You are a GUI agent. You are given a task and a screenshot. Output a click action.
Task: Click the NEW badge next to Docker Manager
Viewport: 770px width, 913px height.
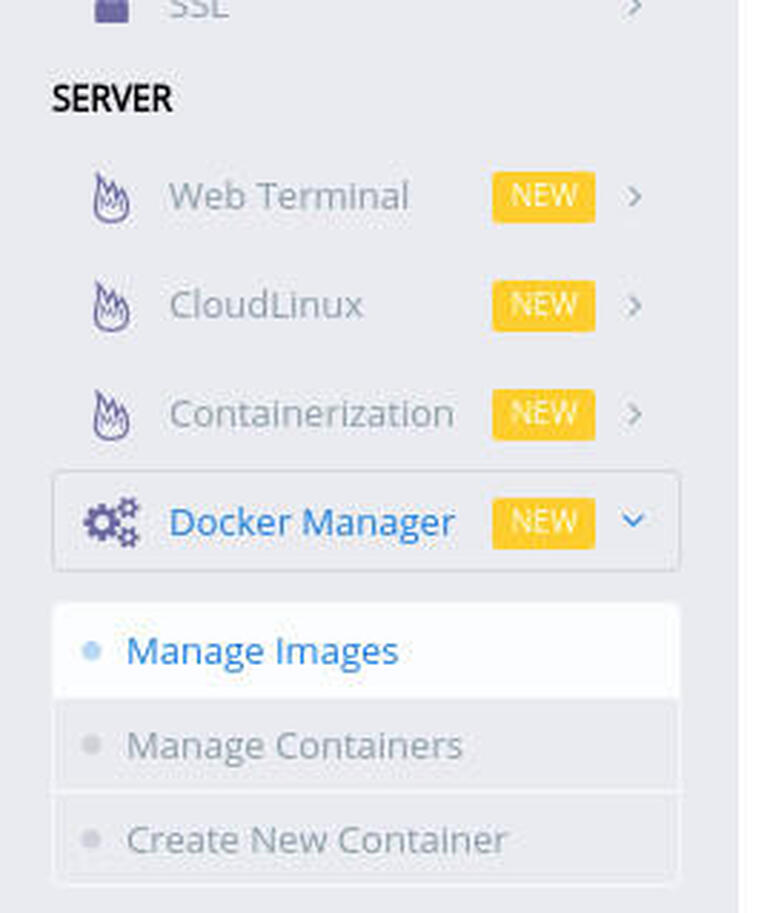click(x=543, y=523)
